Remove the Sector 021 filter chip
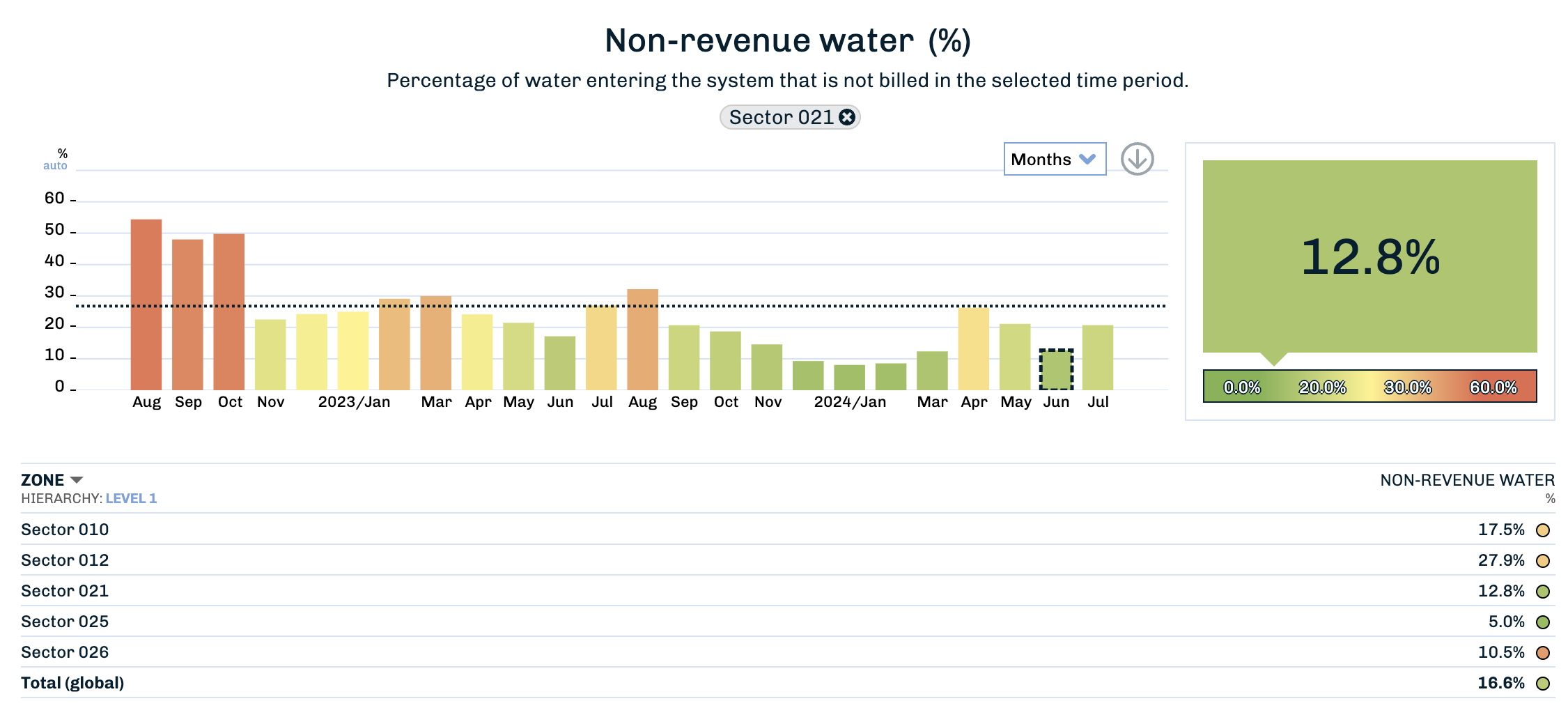The image size is (1568, 724). click(x=847, y=117)
